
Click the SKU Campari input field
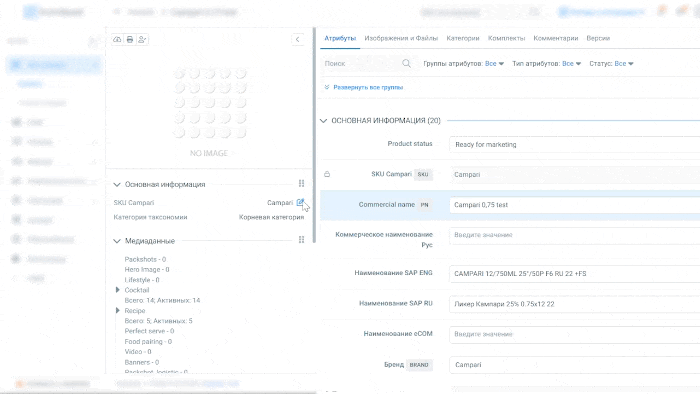(575, 174)
